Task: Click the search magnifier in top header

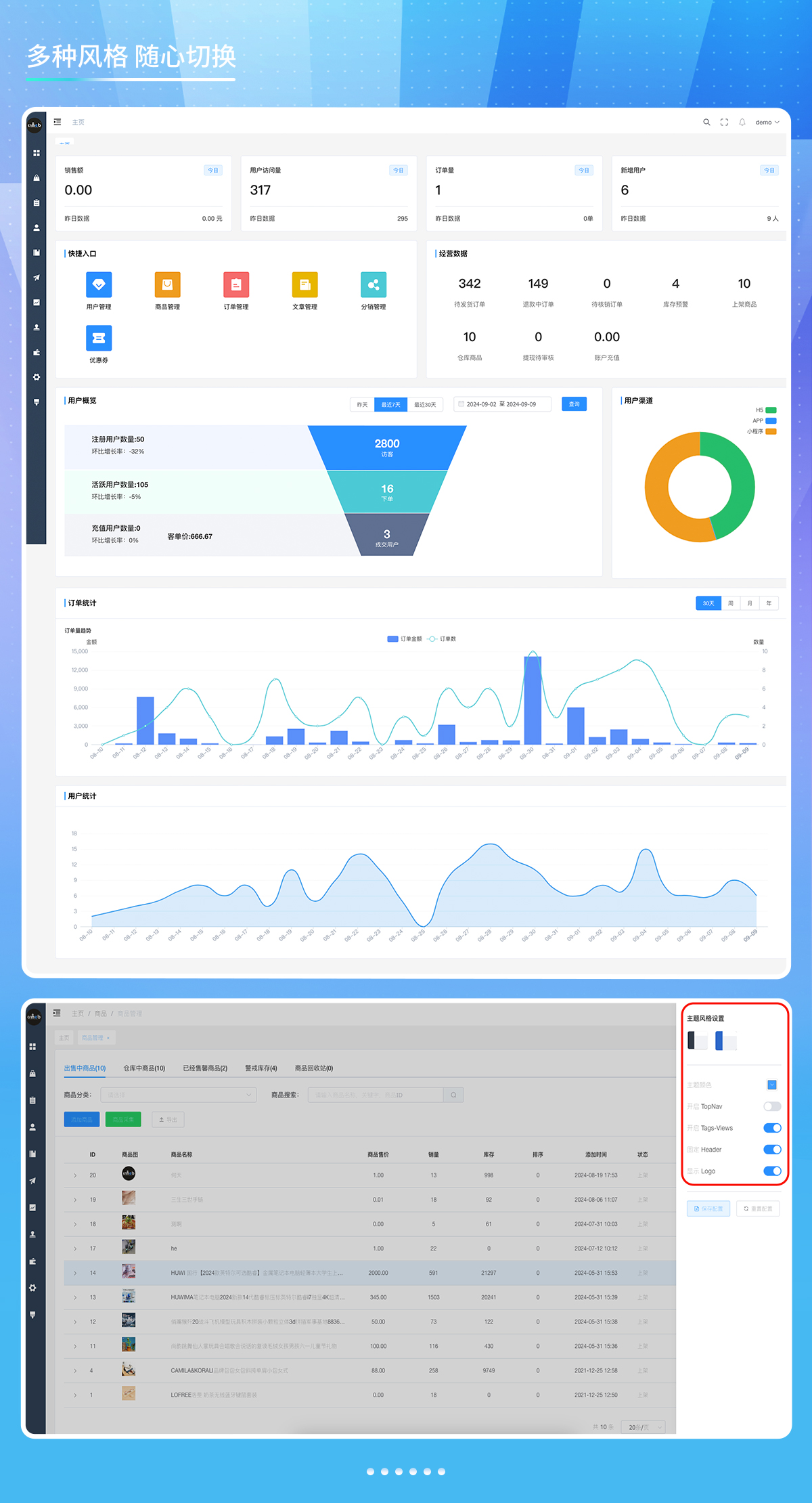Action: point(706,123)
